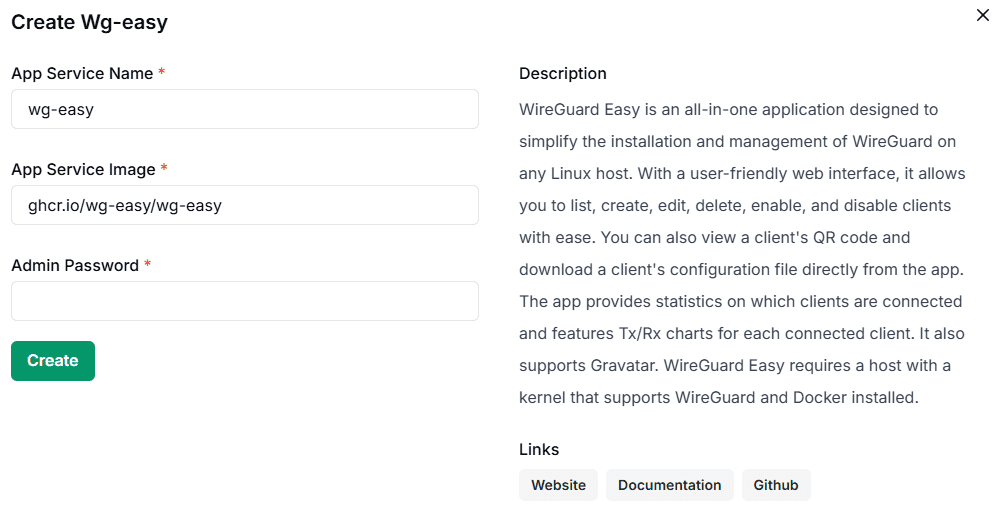Click the Description heading
This screenshot has height=505, width=1007.
[x=562, y=73]
